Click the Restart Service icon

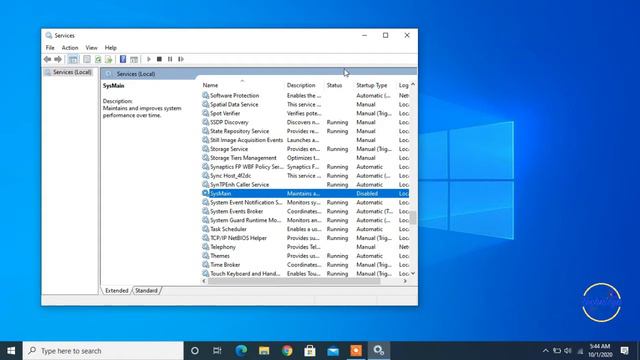pos(181,59)
